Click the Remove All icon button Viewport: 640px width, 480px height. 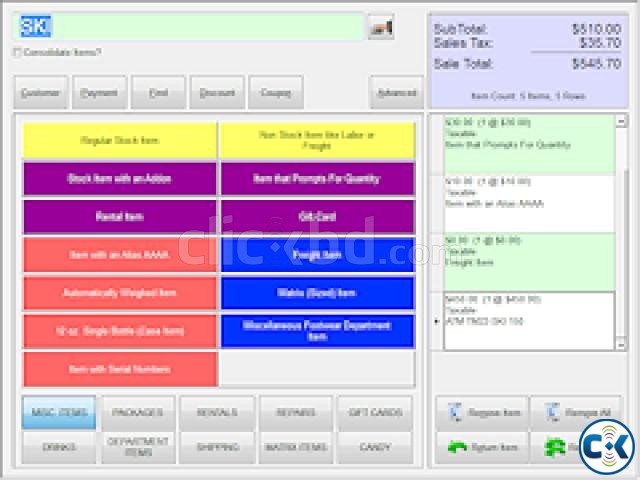(x=575, y=412)
